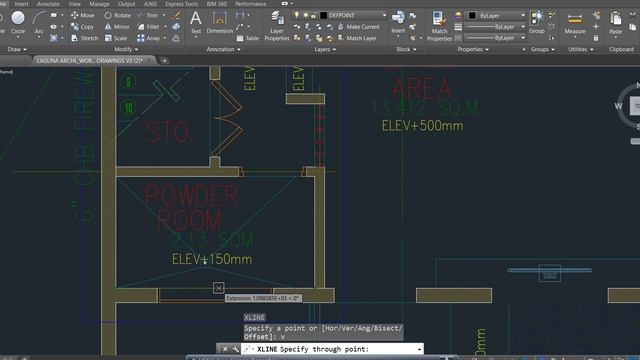
Task: Open the Output ribbon tab
Action: 127,4
